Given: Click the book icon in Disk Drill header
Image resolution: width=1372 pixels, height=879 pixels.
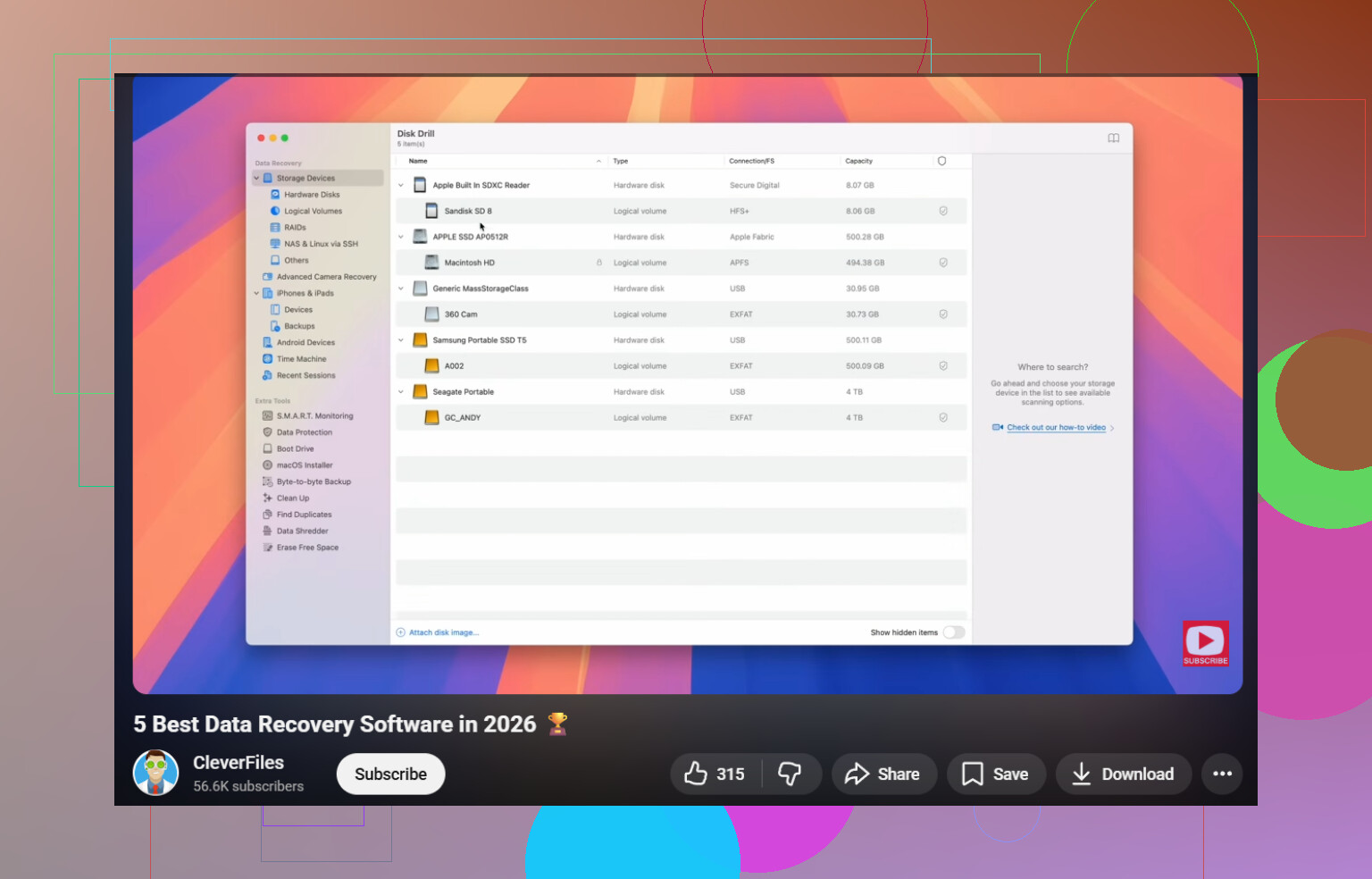Looking at the screenshot, I should (x=1114, y=138).
